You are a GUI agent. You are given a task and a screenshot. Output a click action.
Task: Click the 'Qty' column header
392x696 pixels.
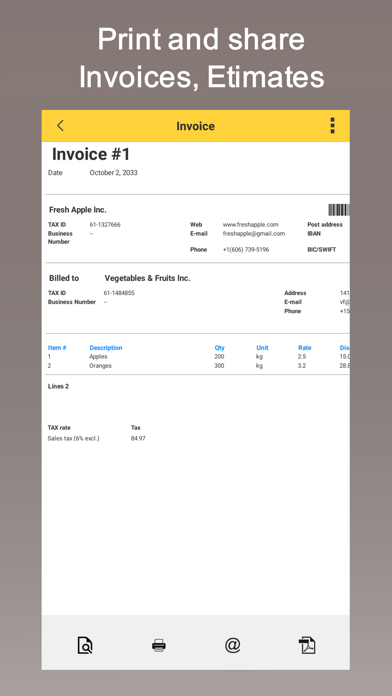(219, 348)
